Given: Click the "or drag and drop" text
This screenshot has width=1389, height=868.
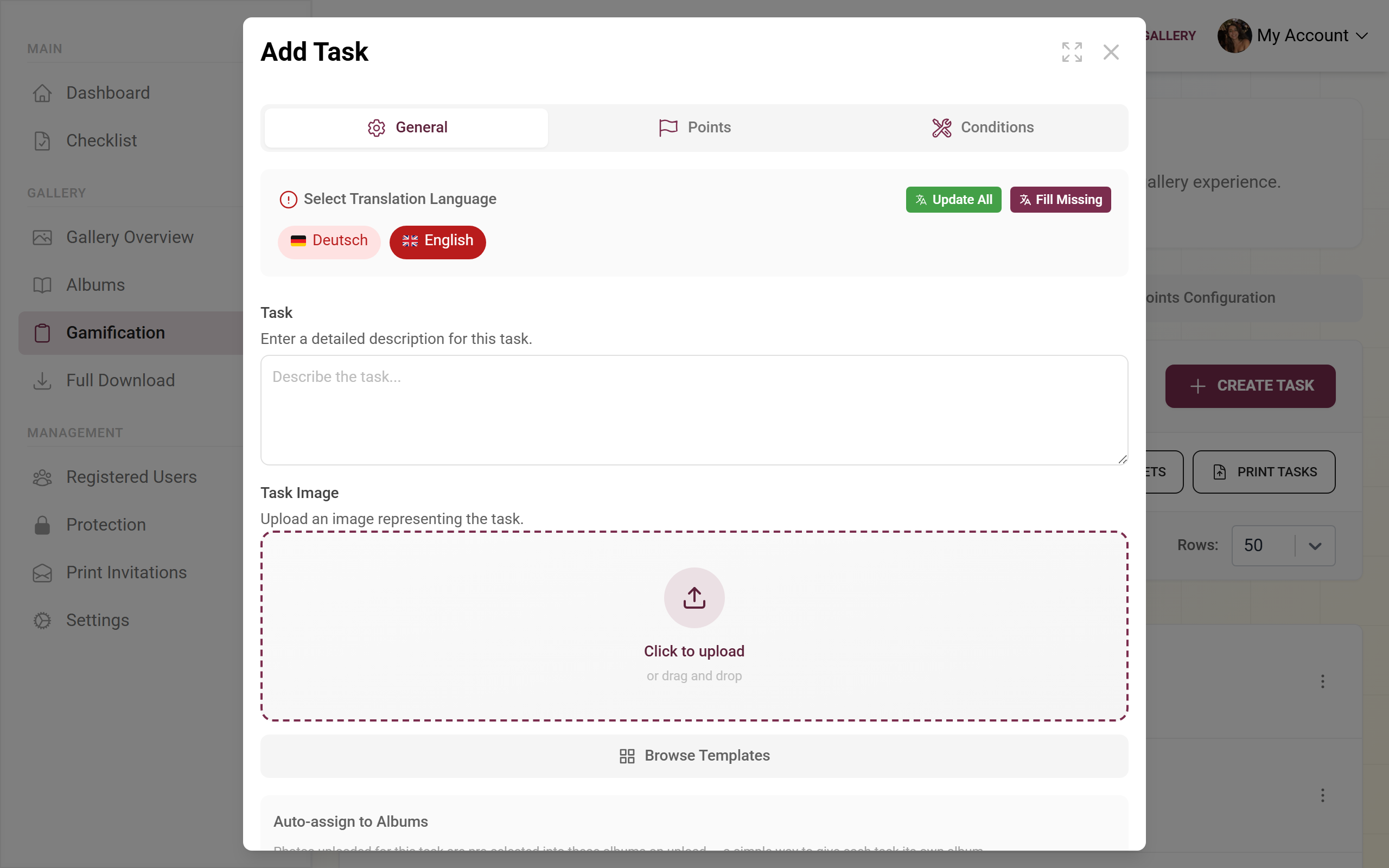Looking at the screenshot, I should click(x=694, y=676).
